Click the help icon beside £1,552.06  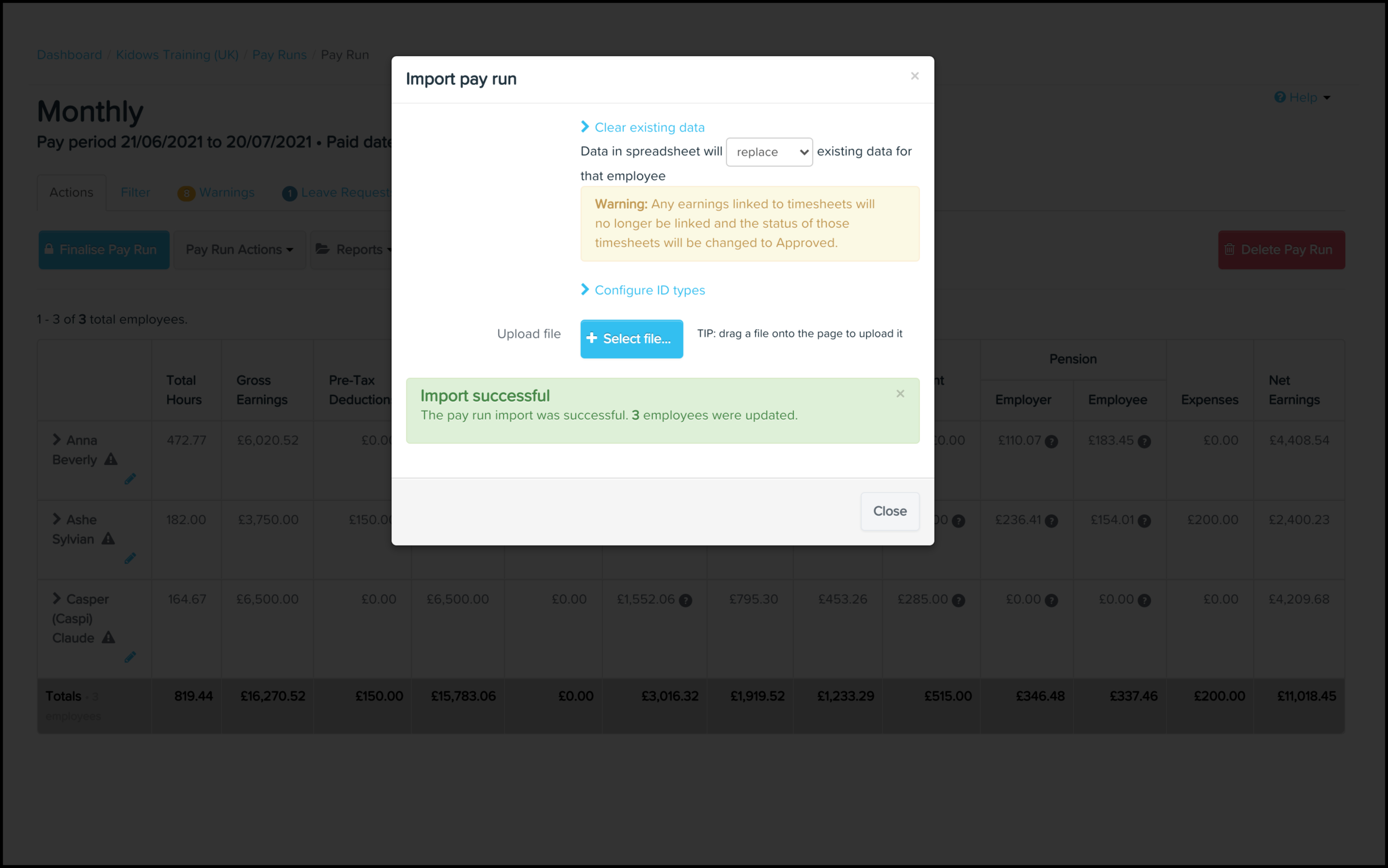[x=685, y=601]
